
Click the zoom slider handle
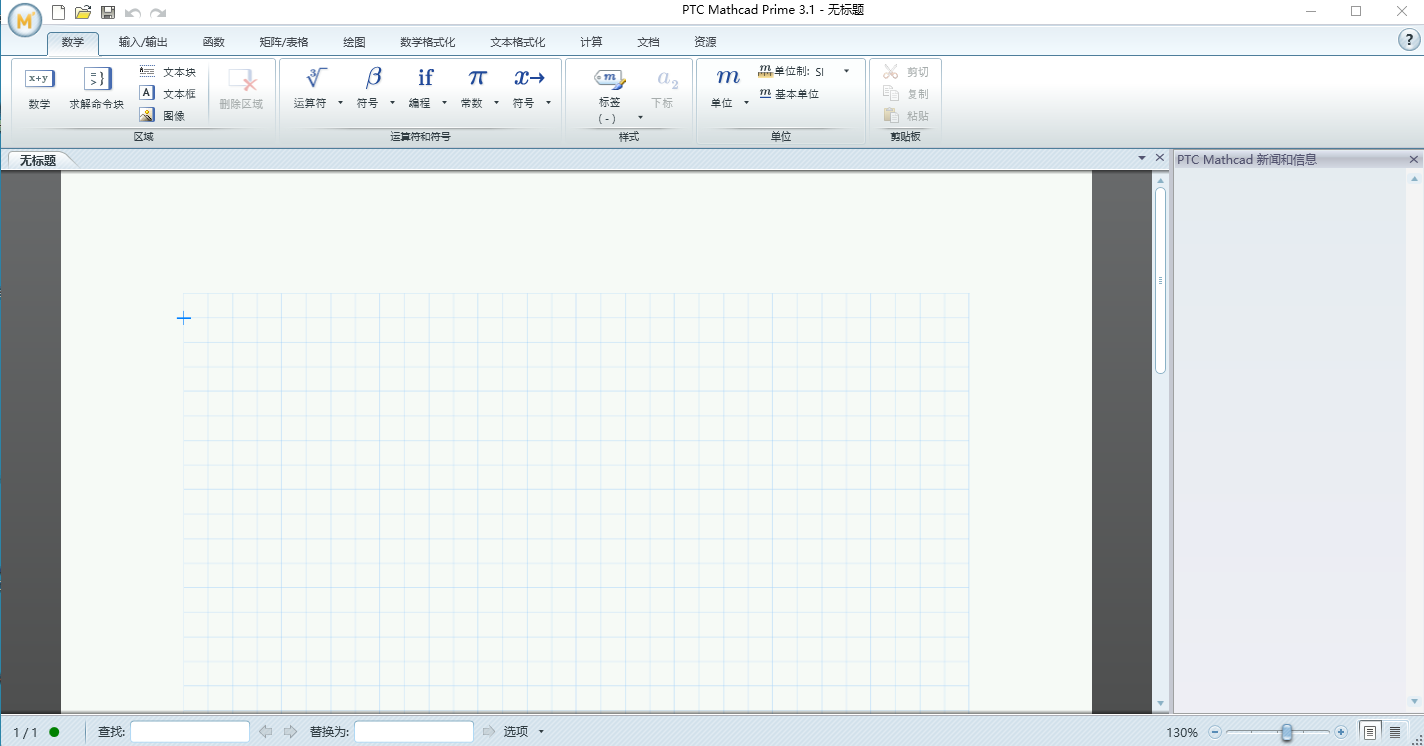click(x=1287, y=732)
